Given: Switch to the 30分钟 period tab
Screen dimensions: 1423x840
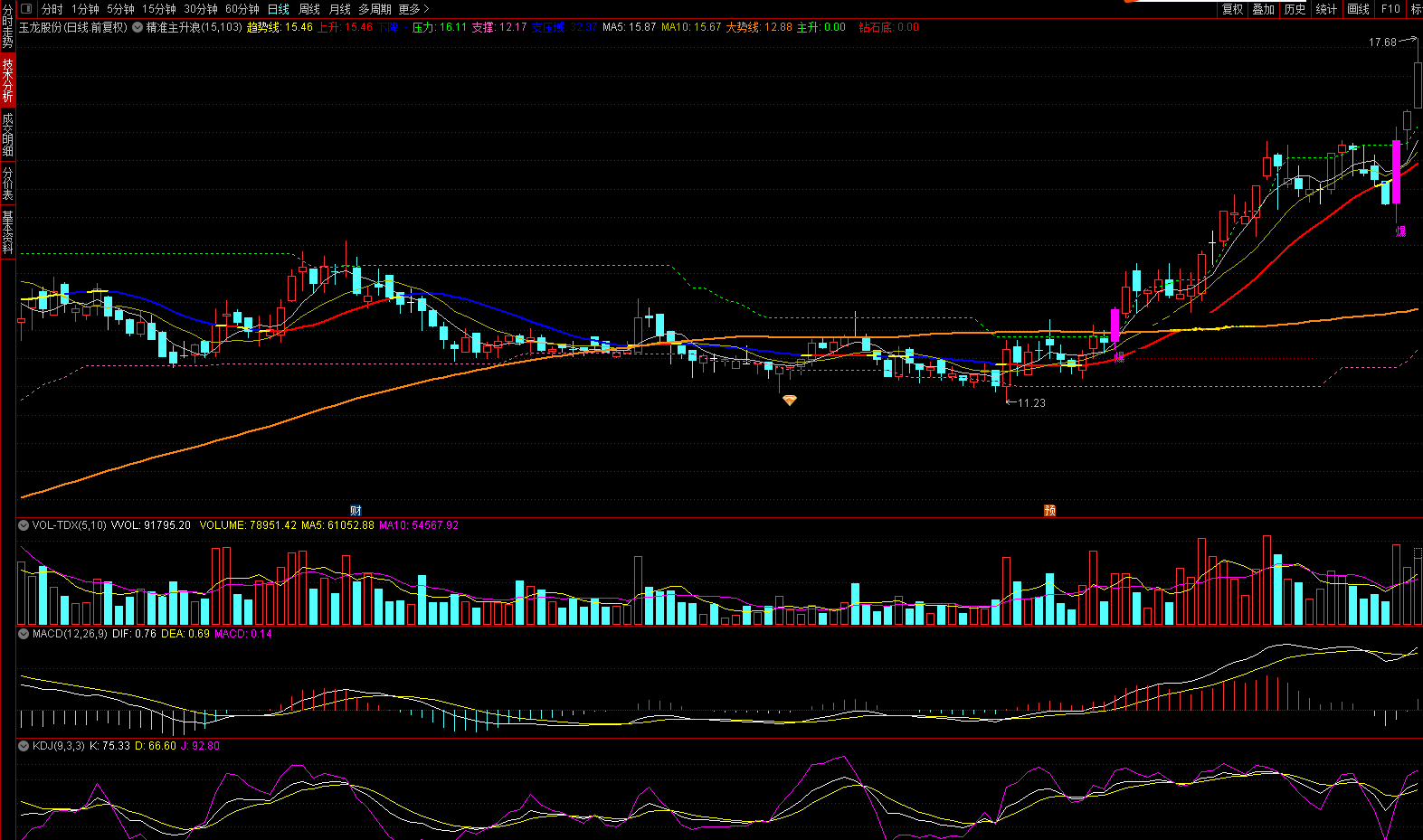Looking at the screenshot, I should [201, 9].
